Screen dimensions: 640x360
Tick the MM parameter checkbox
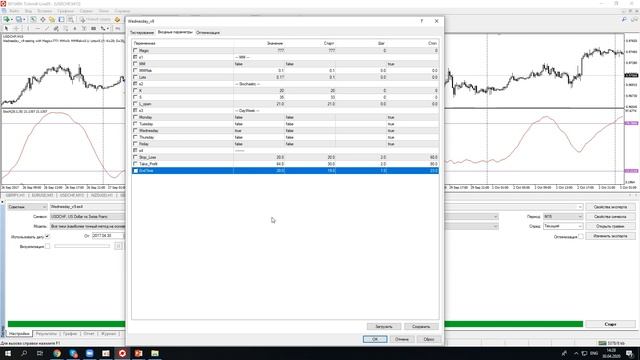[135, 64]
